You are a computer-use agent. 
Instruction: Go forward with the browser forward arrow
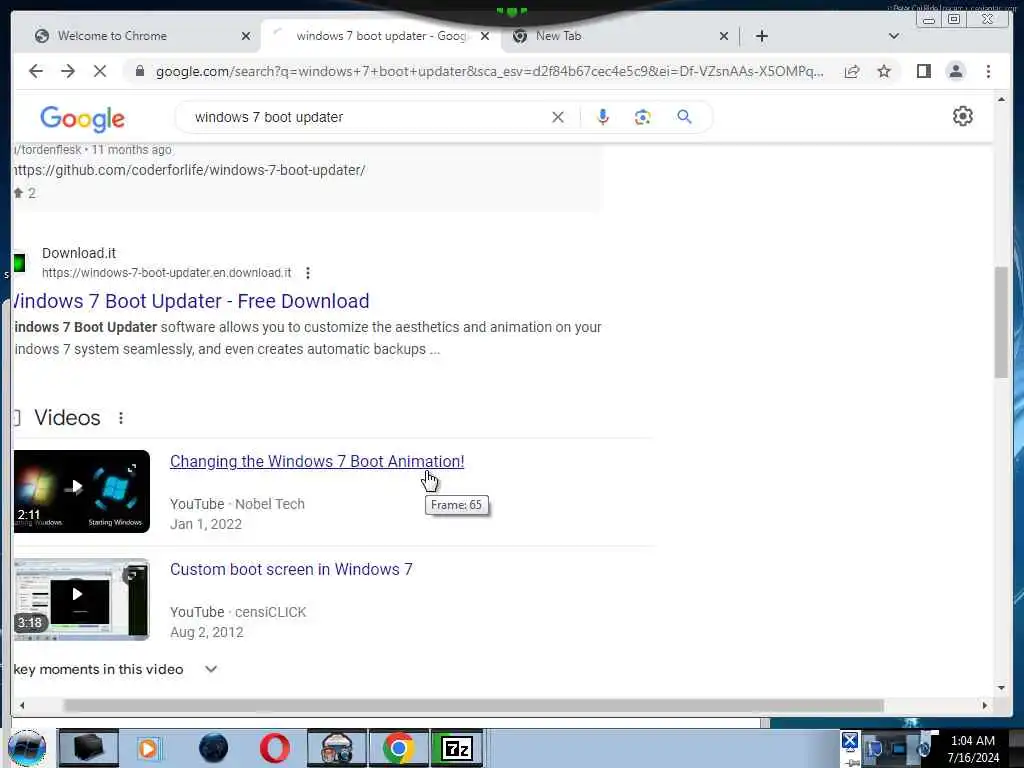[x=68, y=71]
